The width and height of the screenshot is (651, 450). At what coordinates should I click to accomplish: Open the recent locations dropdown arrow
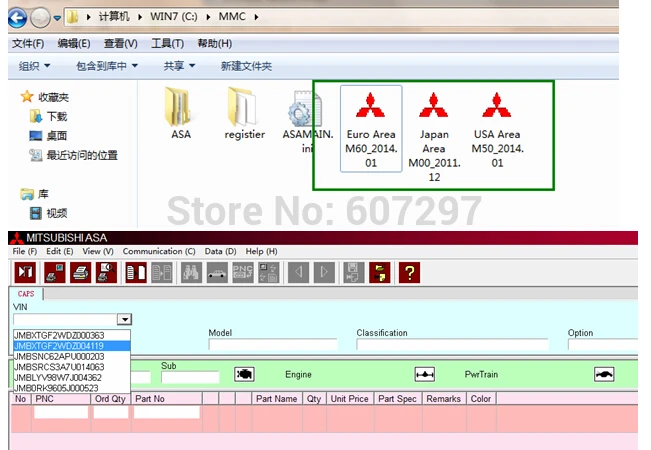coord(57,18)
